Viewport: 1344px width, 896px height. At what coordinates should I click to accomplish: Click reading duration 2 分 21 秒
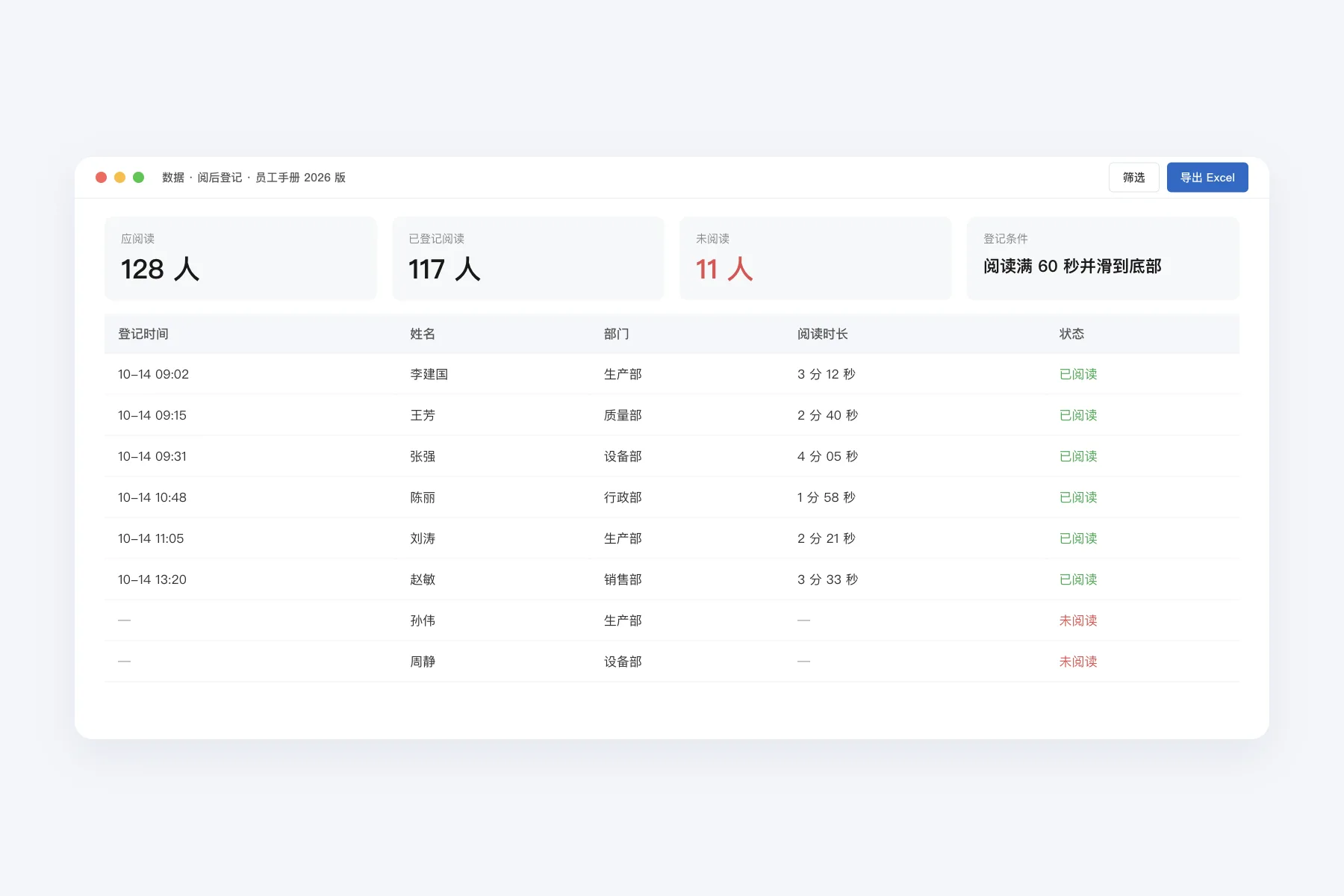827,538
